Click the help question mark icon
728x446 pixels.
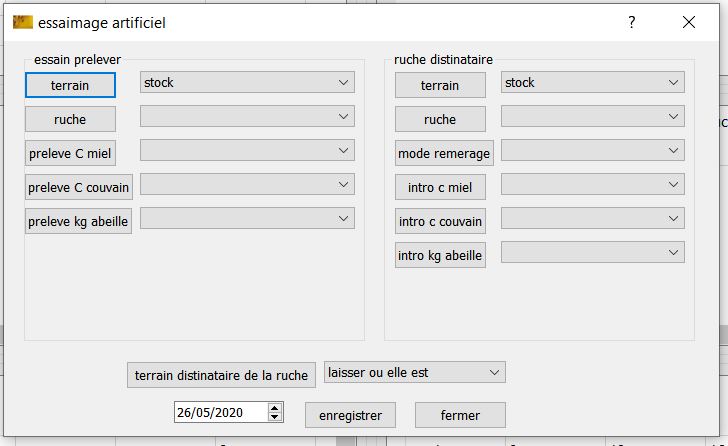coord(631,23)
